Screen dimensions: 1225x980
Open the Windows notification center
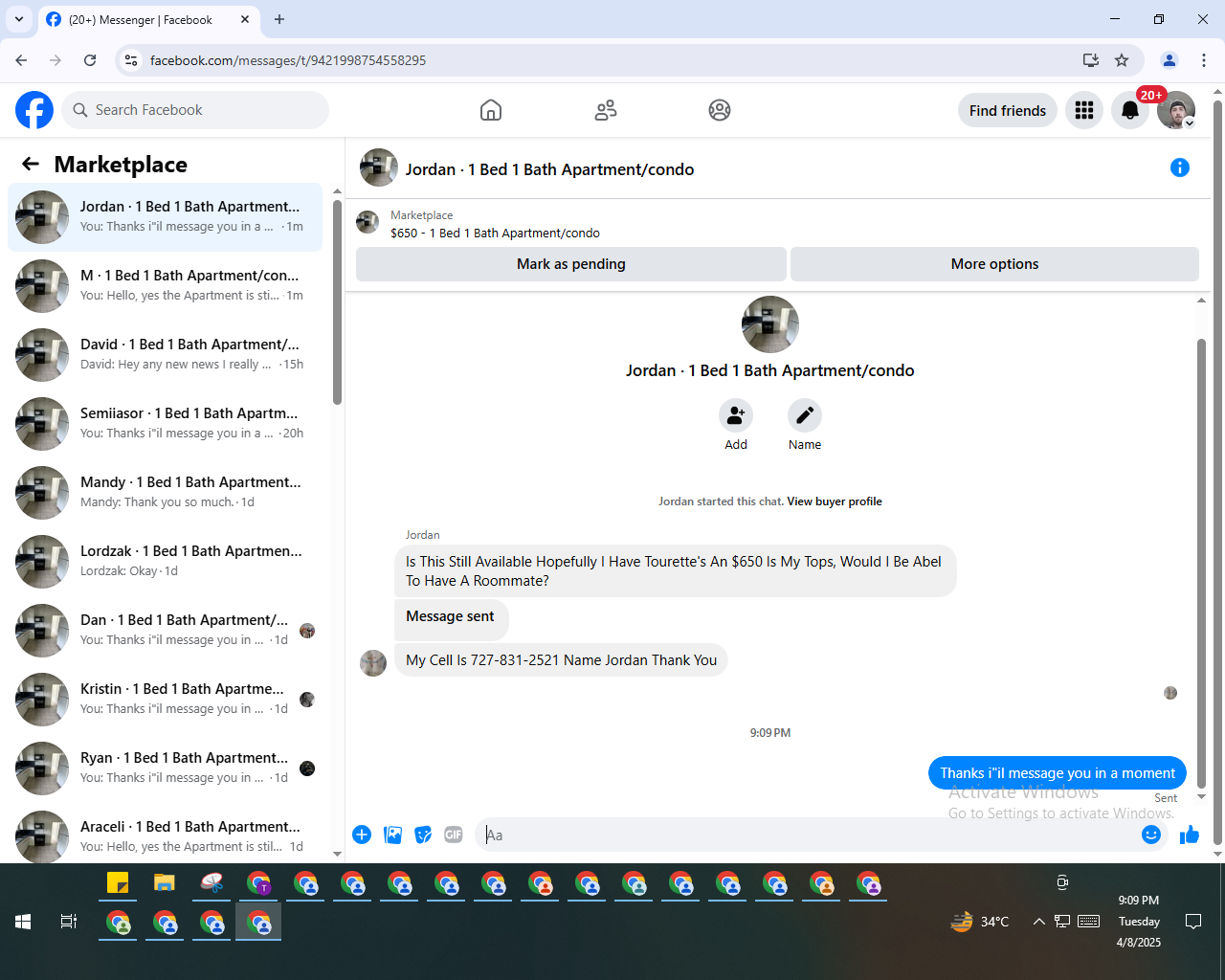tap(1193, 922)
